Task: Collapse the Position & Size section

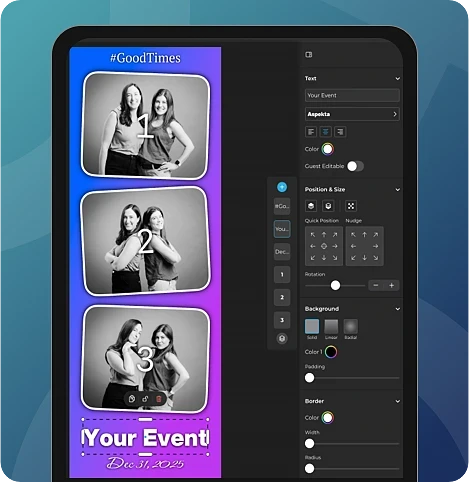Action: pyautogui.click(x=398, y=190)
